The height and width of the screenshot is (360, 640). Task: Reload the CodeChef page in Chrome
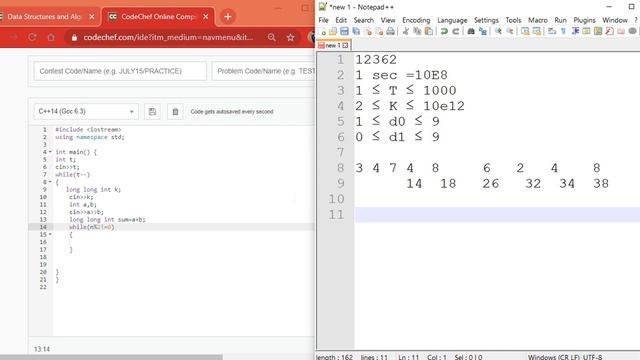[x=32, y=38]
